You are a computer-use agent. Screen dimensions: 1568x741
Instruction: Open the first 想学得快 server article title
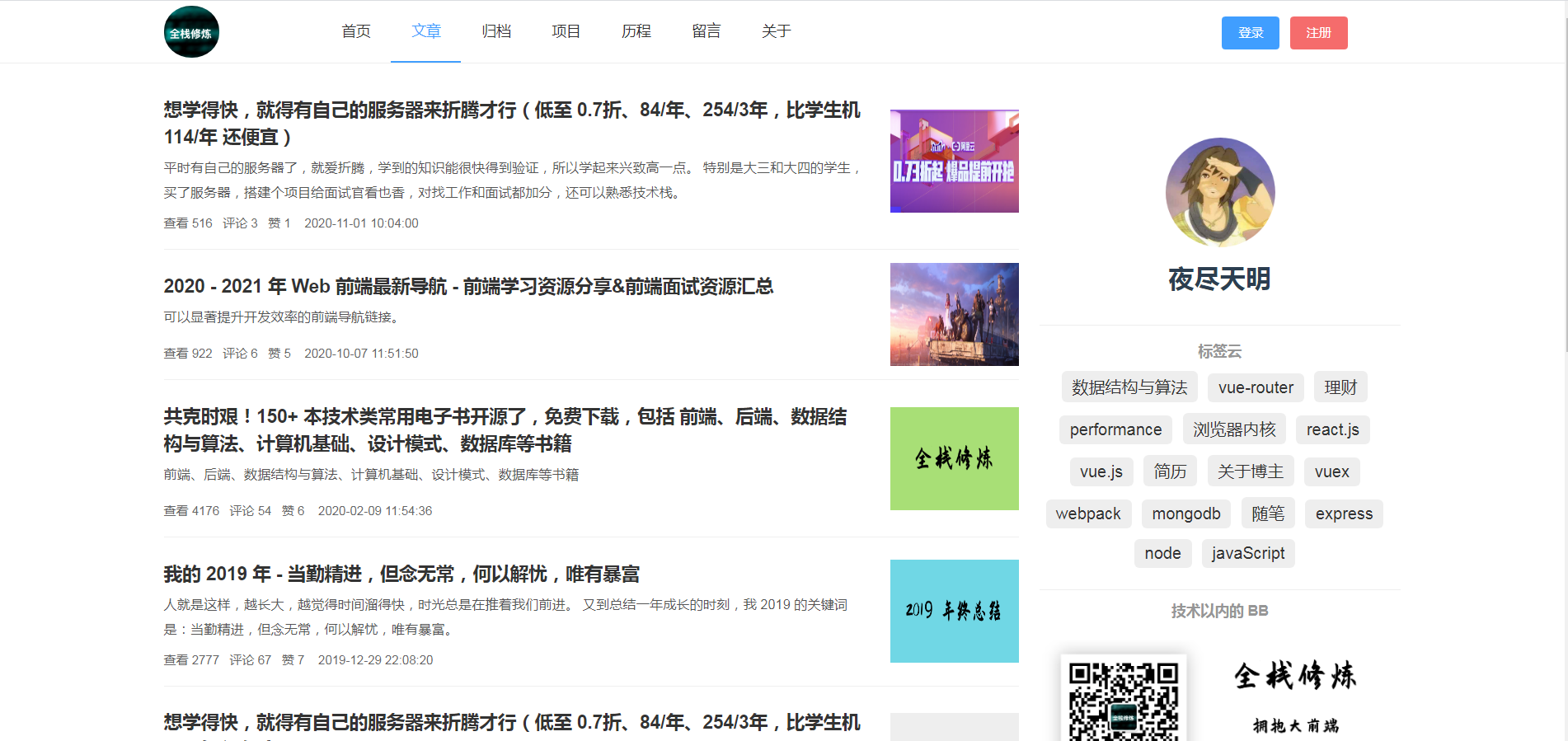pos(512,124)
